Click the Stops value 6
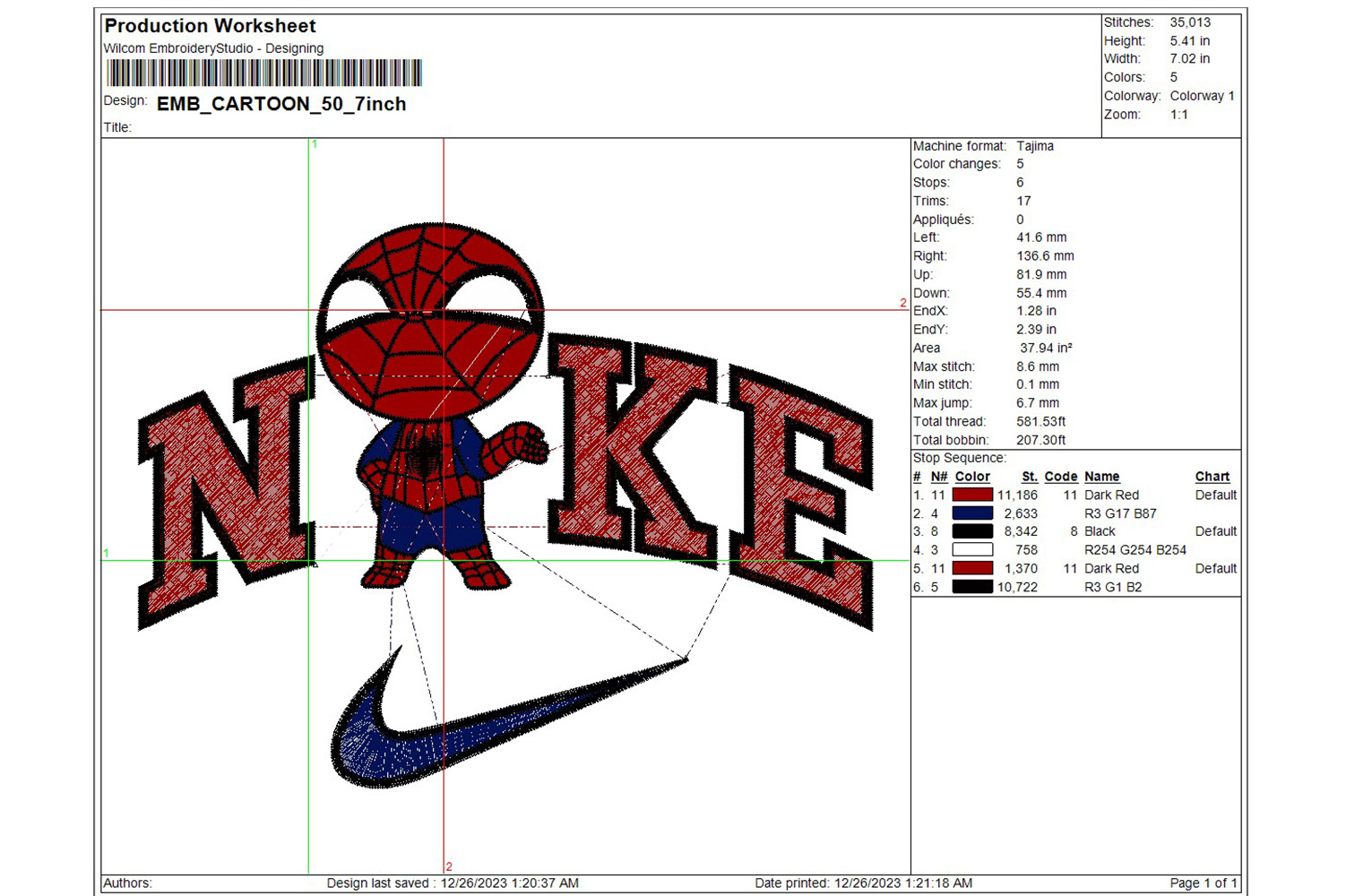This screenshot has width=1346, height=896. [x=1020, y=183]
